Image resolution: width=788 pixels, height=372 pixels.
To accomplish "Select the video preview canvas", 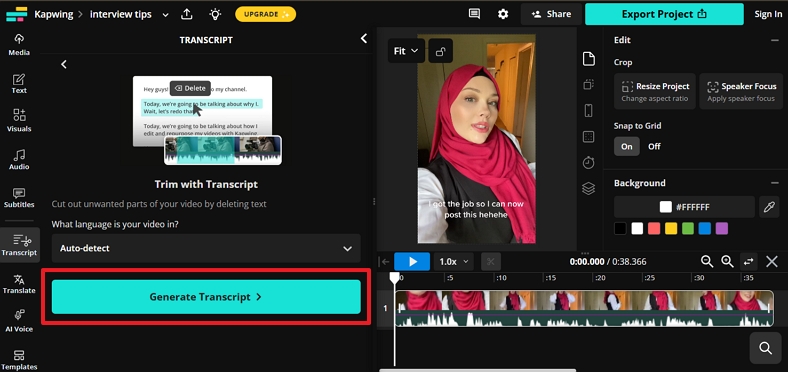I will point(476,138).
